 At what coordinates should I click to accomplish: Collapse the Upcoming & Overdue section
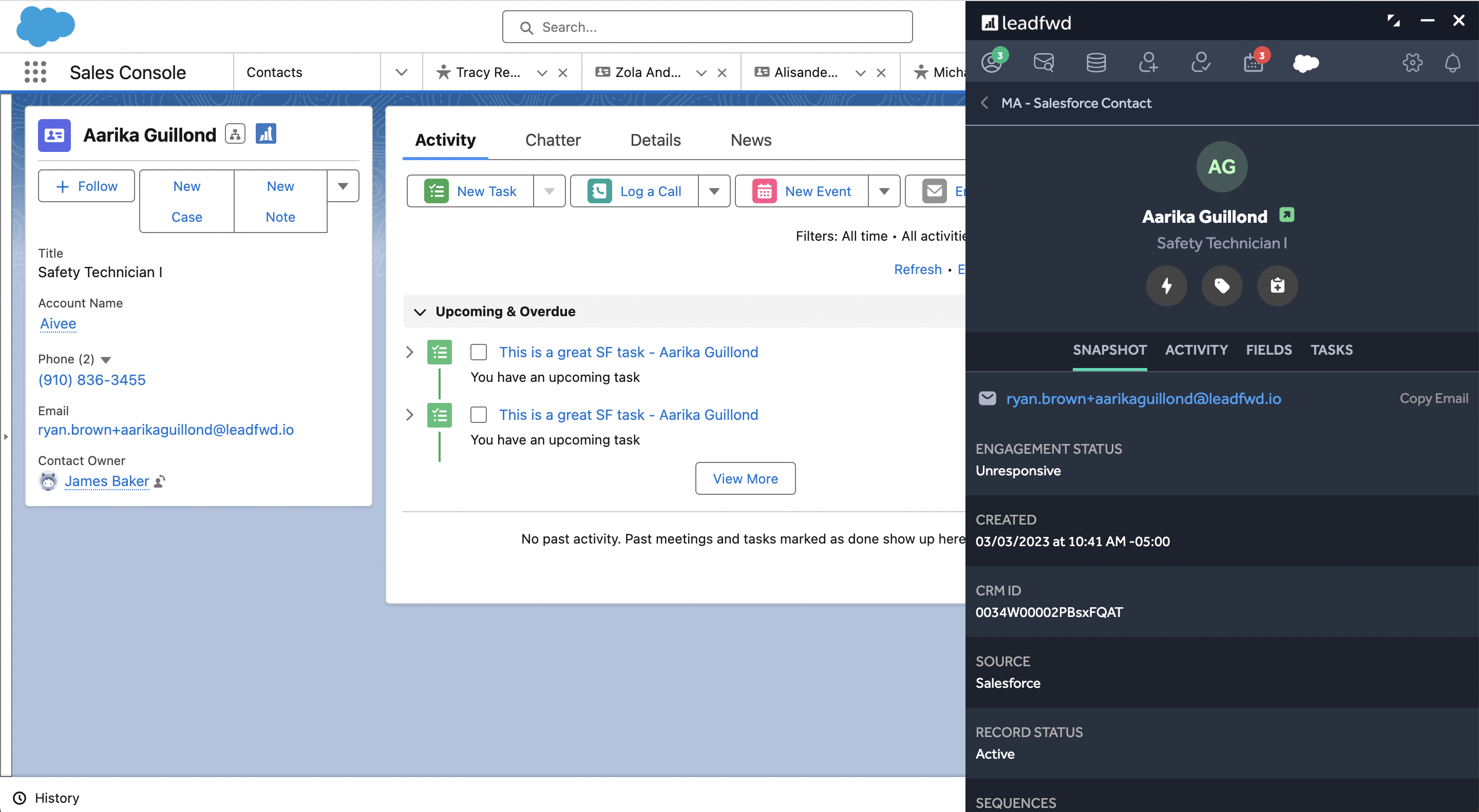[x=420, y=312]
